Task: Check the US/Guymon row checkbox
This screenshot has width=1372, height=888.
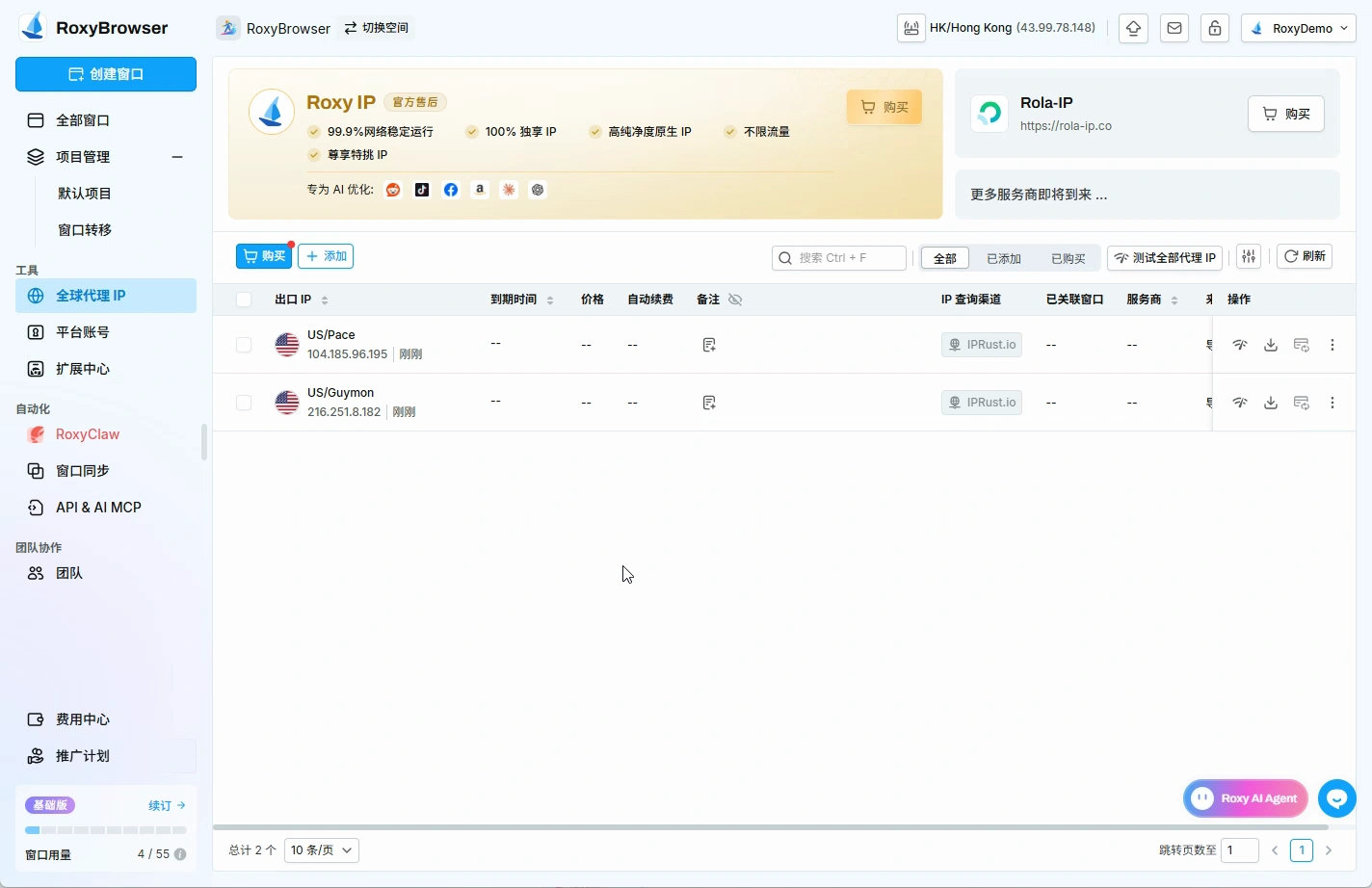Action: pyautogui.click(x=244, y=403)
